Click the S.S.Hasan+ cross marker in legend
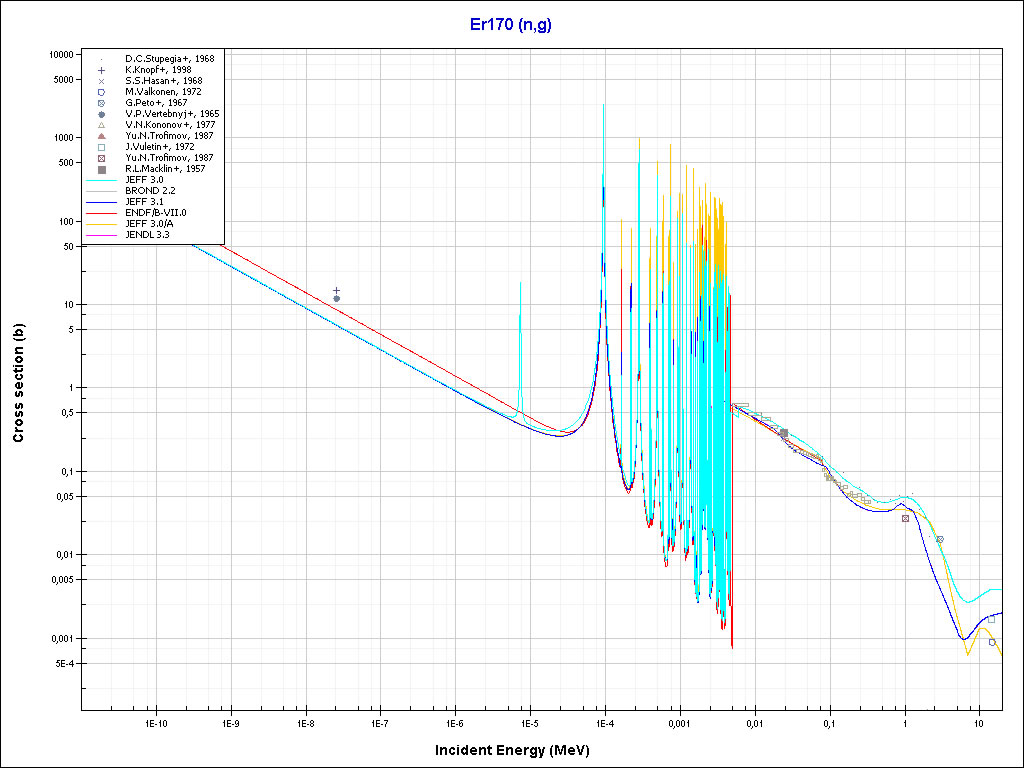Screen dimensions: 1024x768 click(102, 81)
